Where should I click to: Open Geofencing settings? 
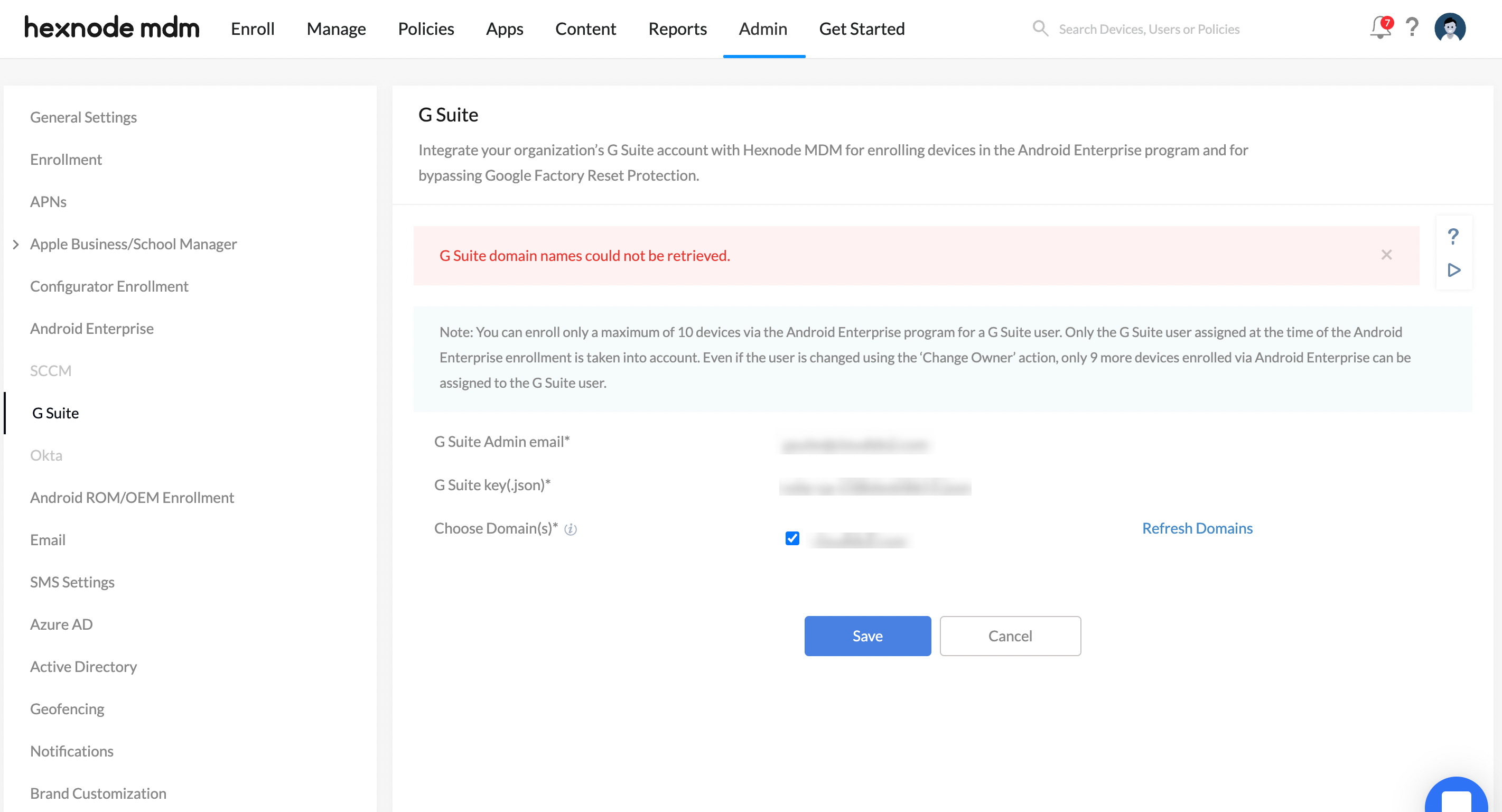(67, 709)
